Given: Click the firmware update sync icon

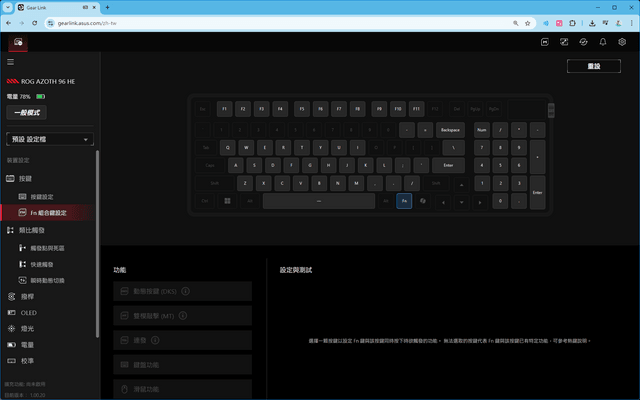Looking at the screenshot, I should pyautogui.click(x=583, y=42).
